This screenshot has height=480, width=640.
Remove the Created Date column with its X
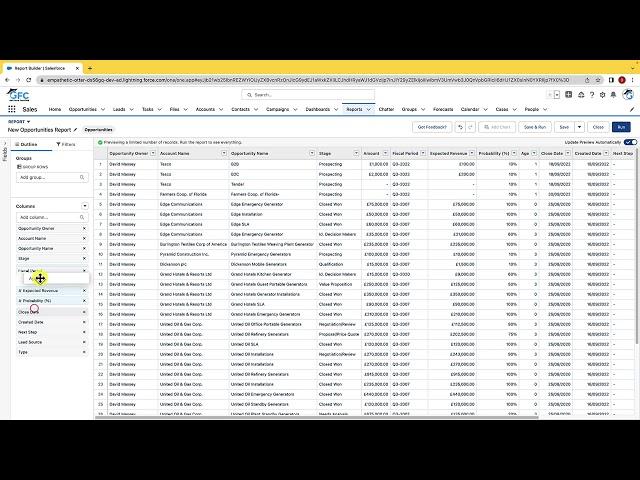click(x=84, y=322)
